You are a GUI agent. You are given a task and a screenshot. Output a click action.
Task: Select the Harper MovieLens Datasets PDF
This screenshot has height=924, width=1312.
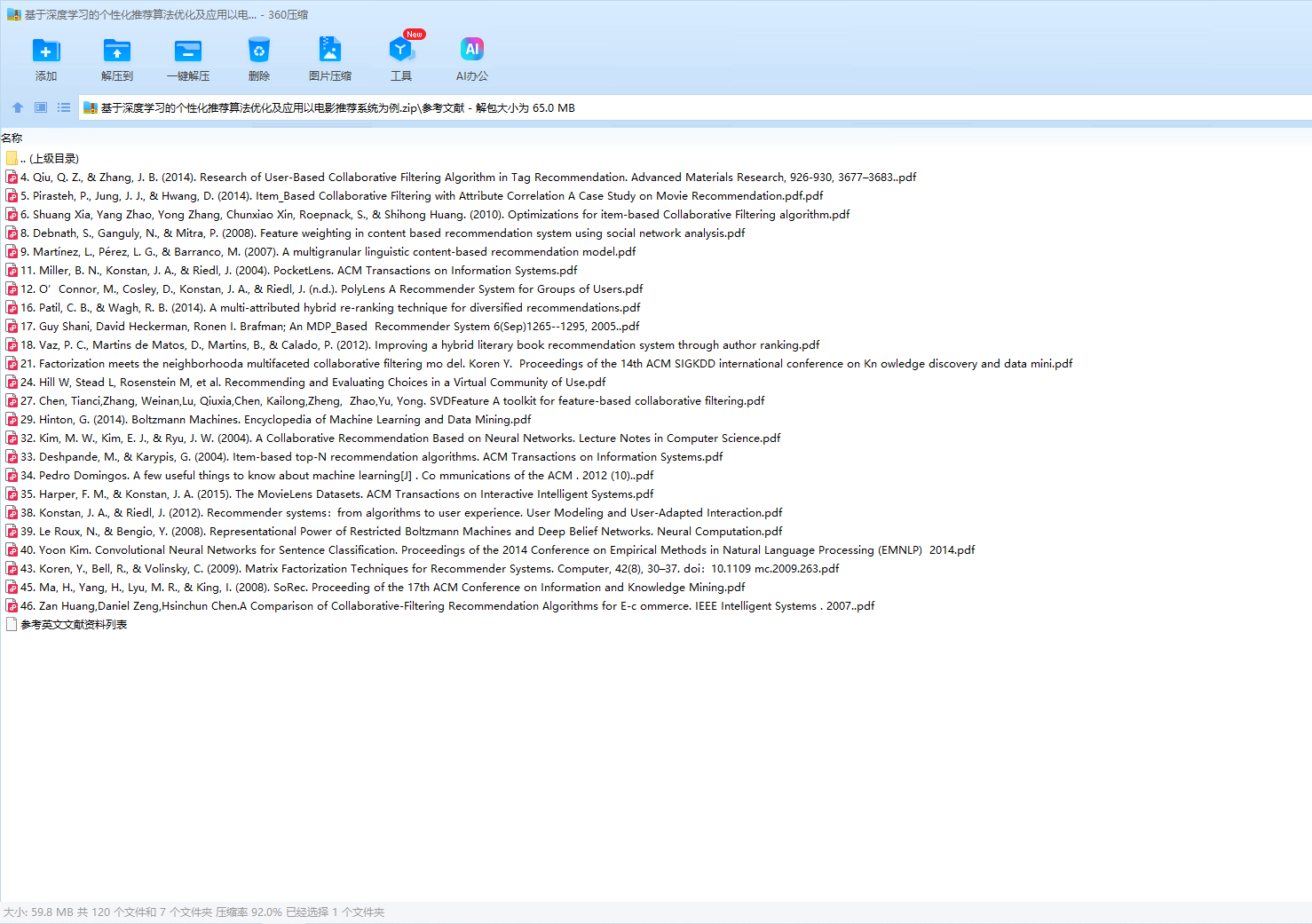(337, 494)
